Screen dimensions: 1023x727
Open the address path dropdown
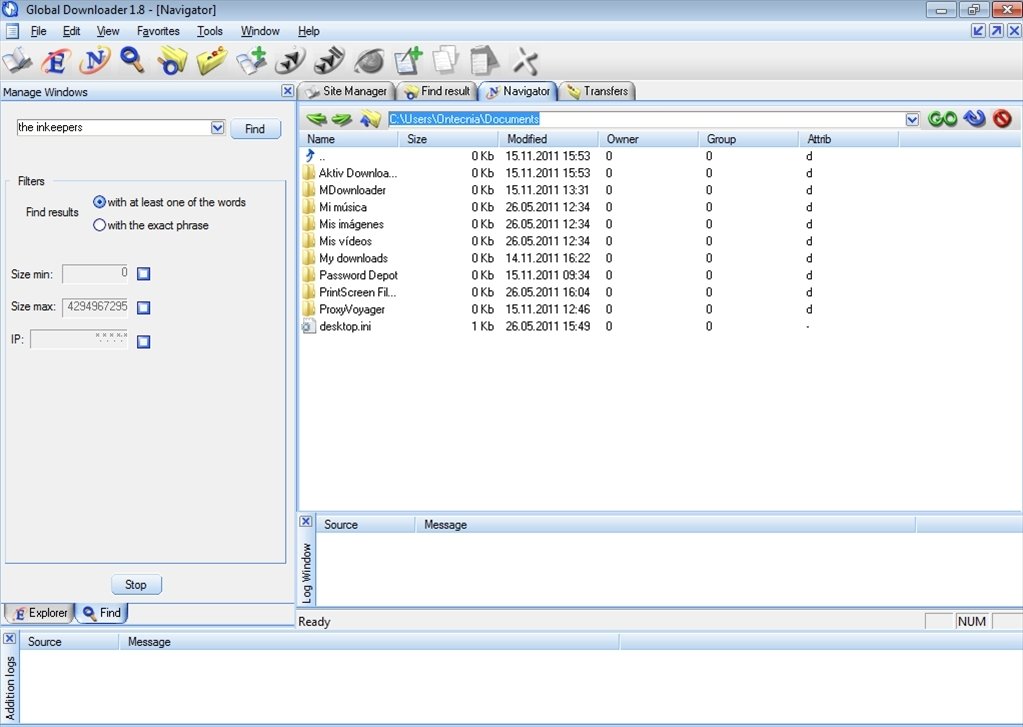click(x=912, y=119)
